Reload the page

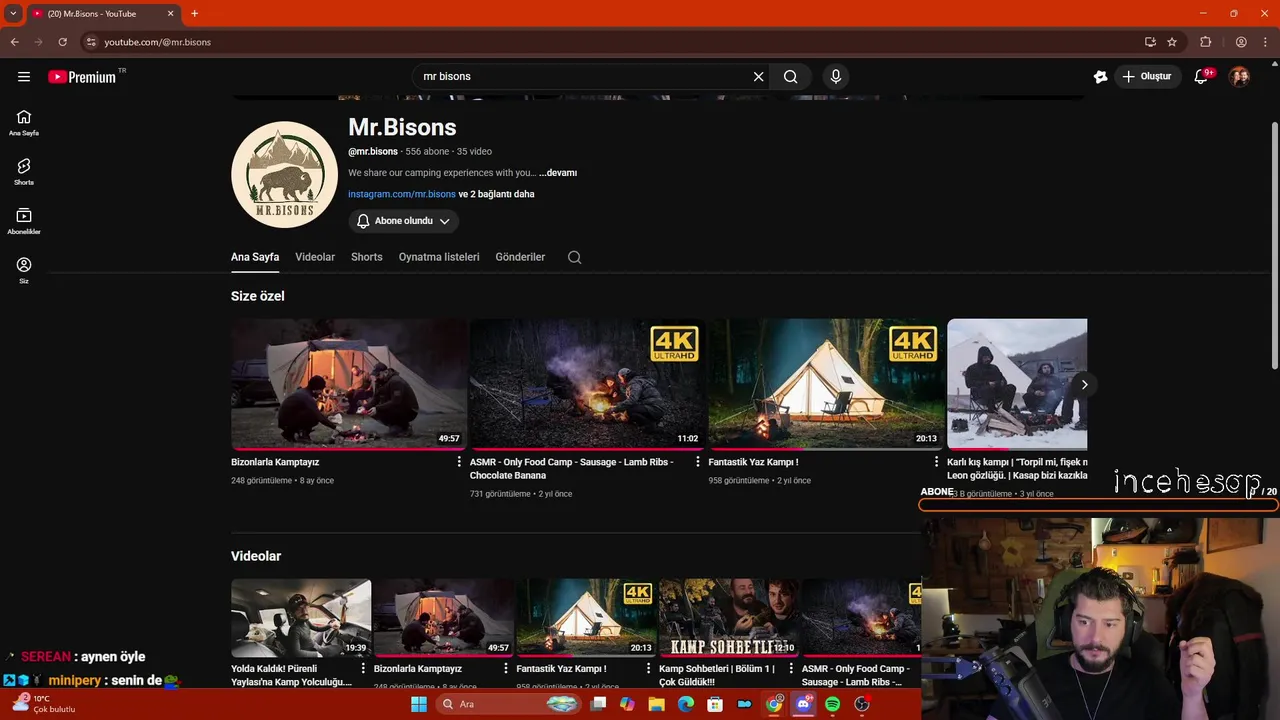[x=62, y=42]
